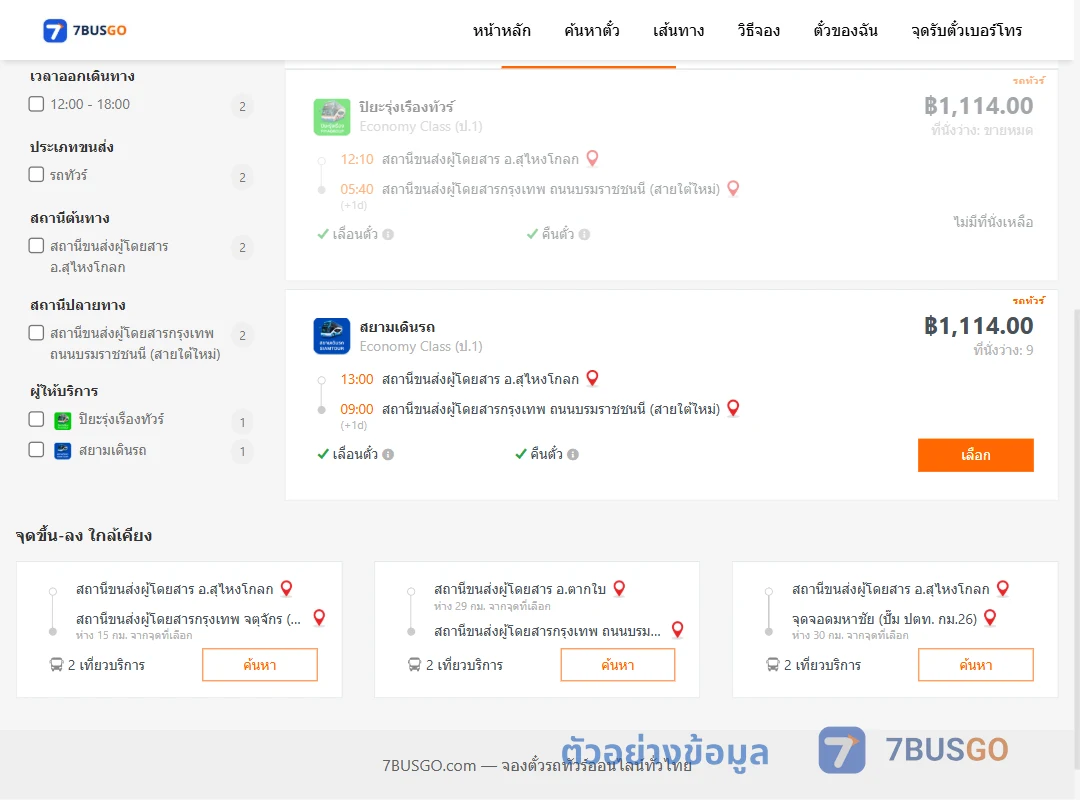Open map pin for จุดจอดมหาชัย stop
This screenshot has height=800, width=1080.
coord(990,617)
